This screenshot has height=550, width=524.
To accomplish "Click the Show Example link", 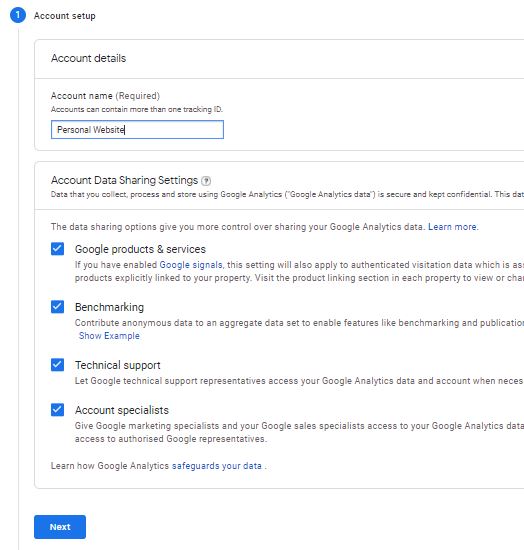I will coord(109,336).
